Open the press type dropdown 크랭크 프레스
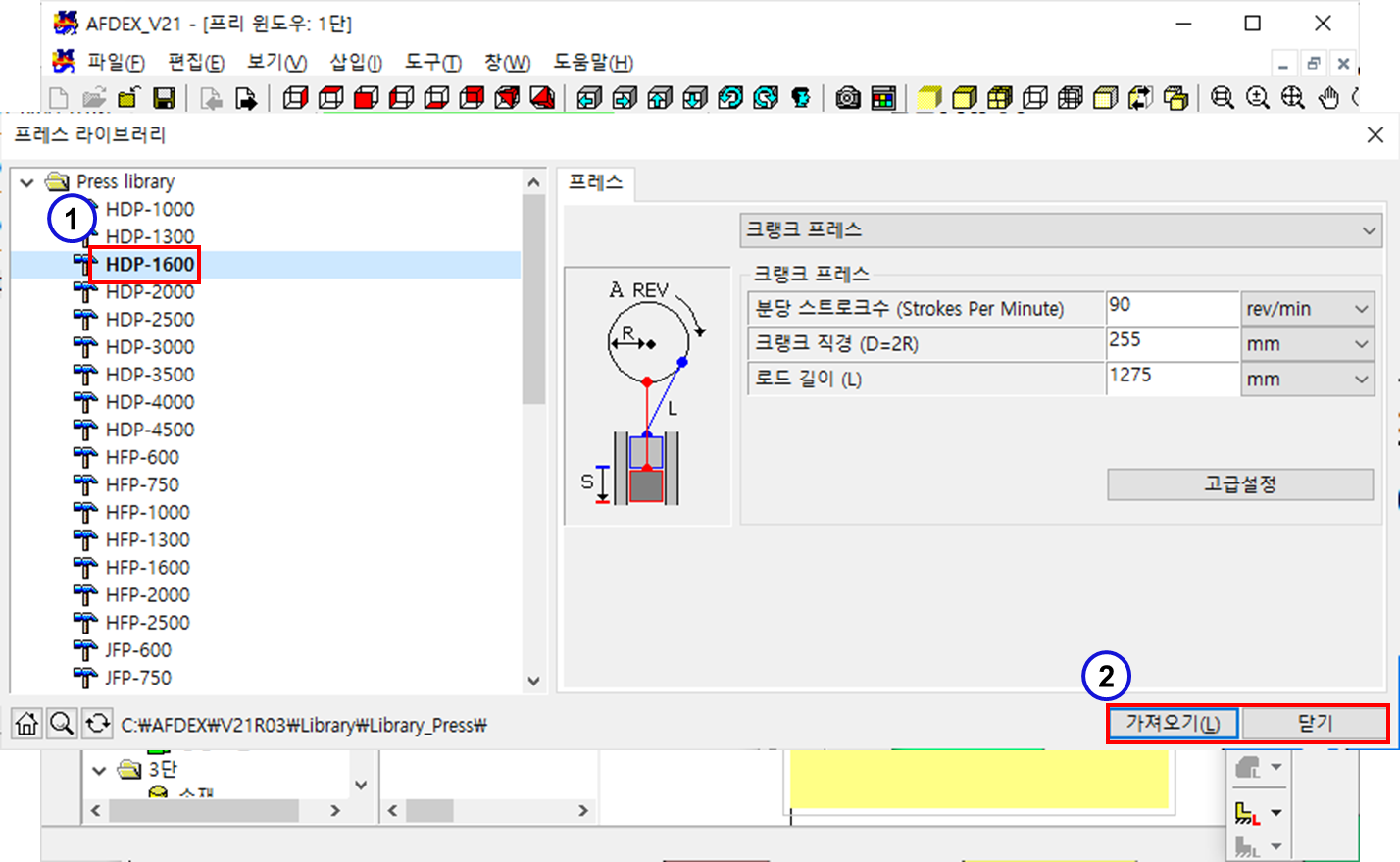This screenshot has height=862, width=1400. click(1060, 230)
